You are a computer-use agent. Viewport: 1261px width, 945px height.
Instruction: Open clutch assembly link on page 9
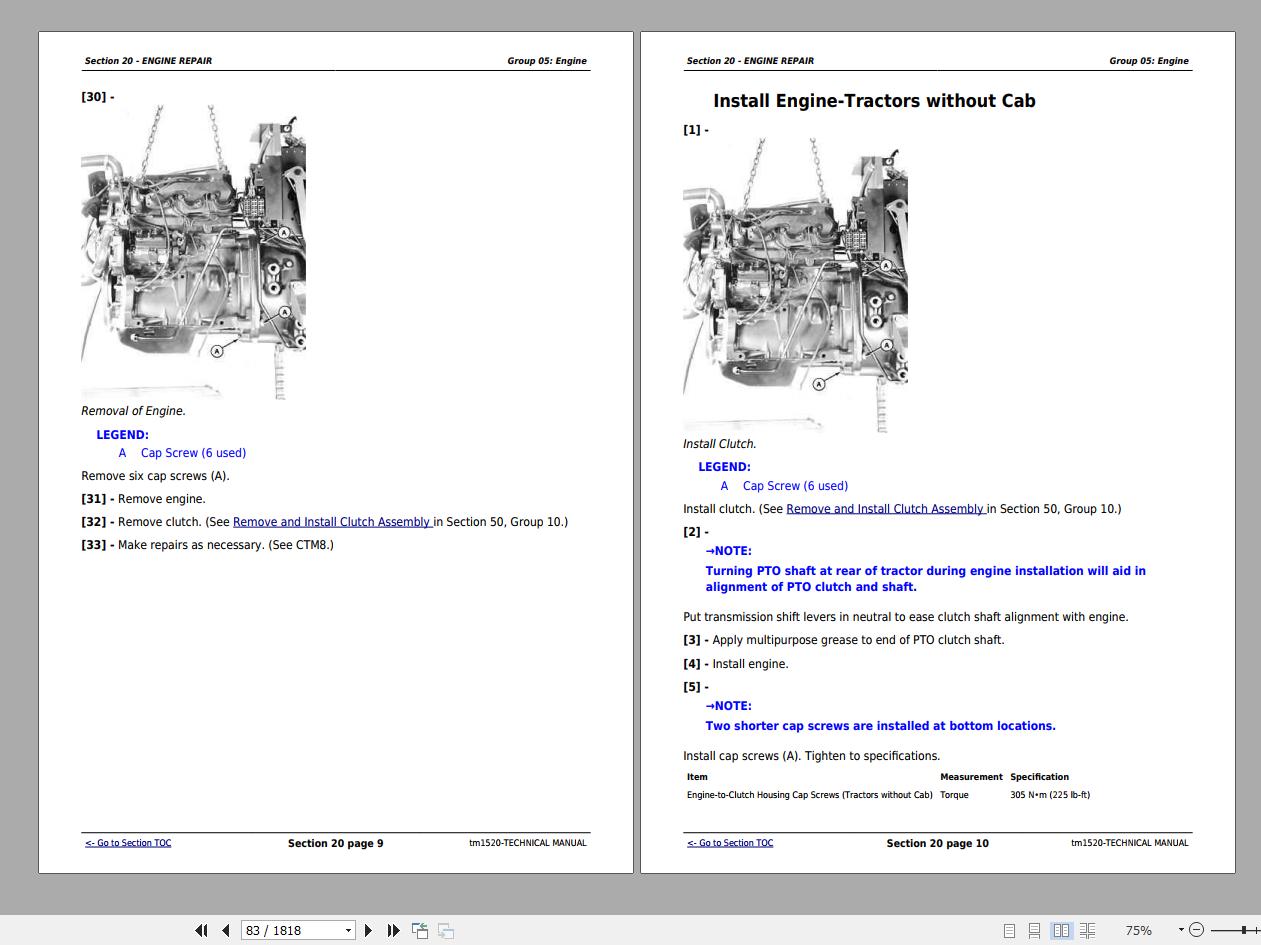[331, 522]
